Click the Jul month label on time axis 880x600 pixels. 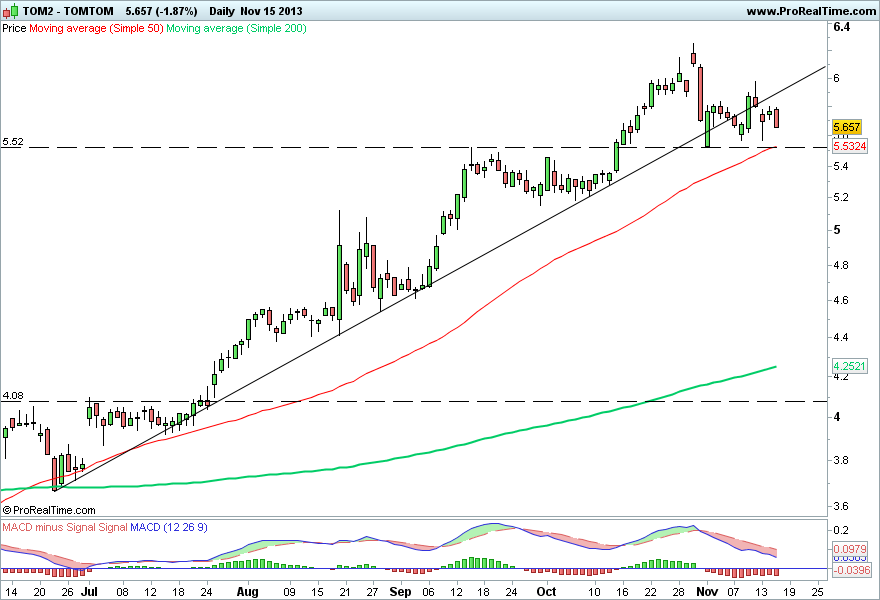click(x=89, y=592)
